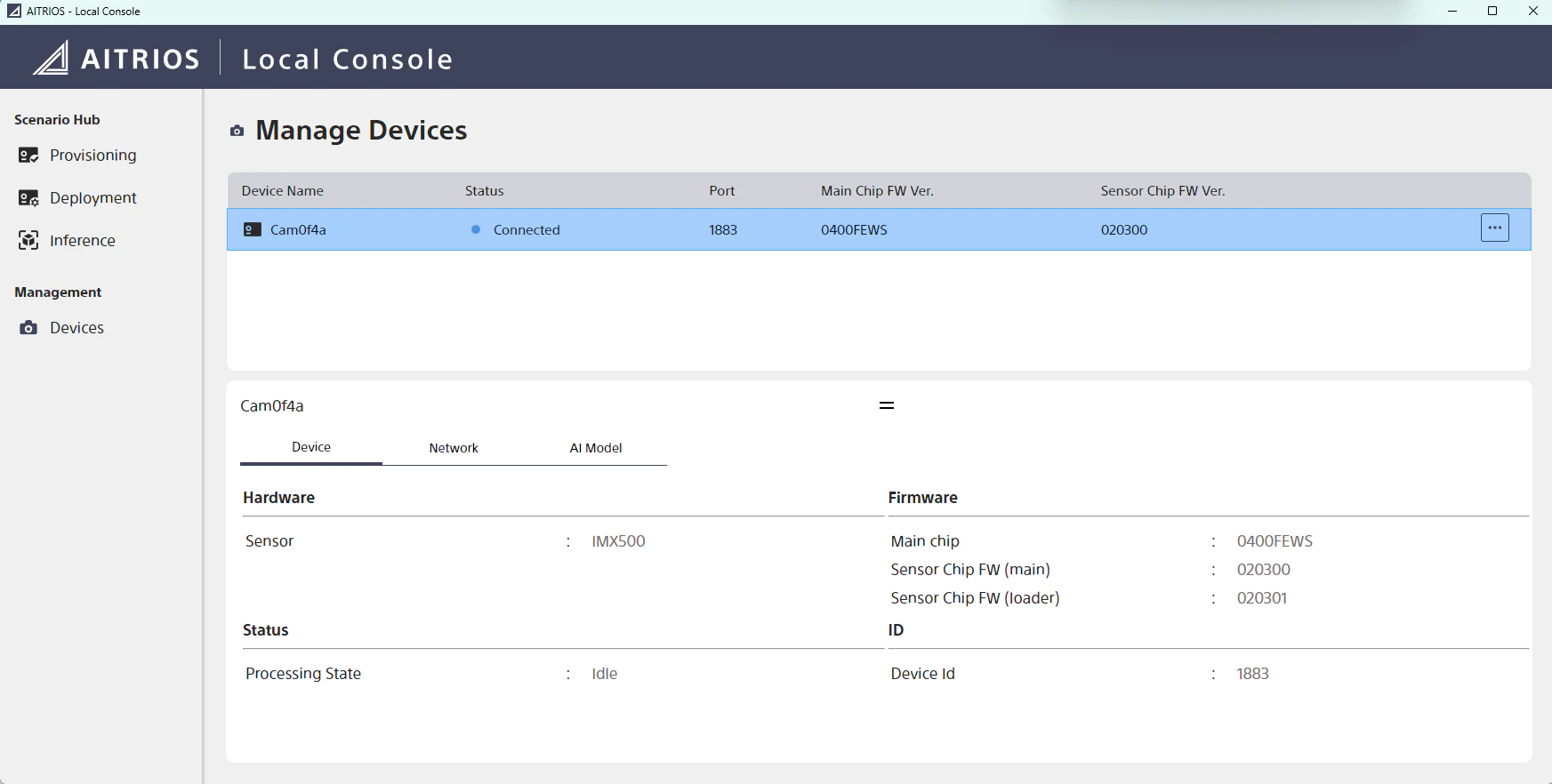This screenshot has width=1552, height=784.
Task: Click the Provisioning sidebar icon
Action: 28,156
